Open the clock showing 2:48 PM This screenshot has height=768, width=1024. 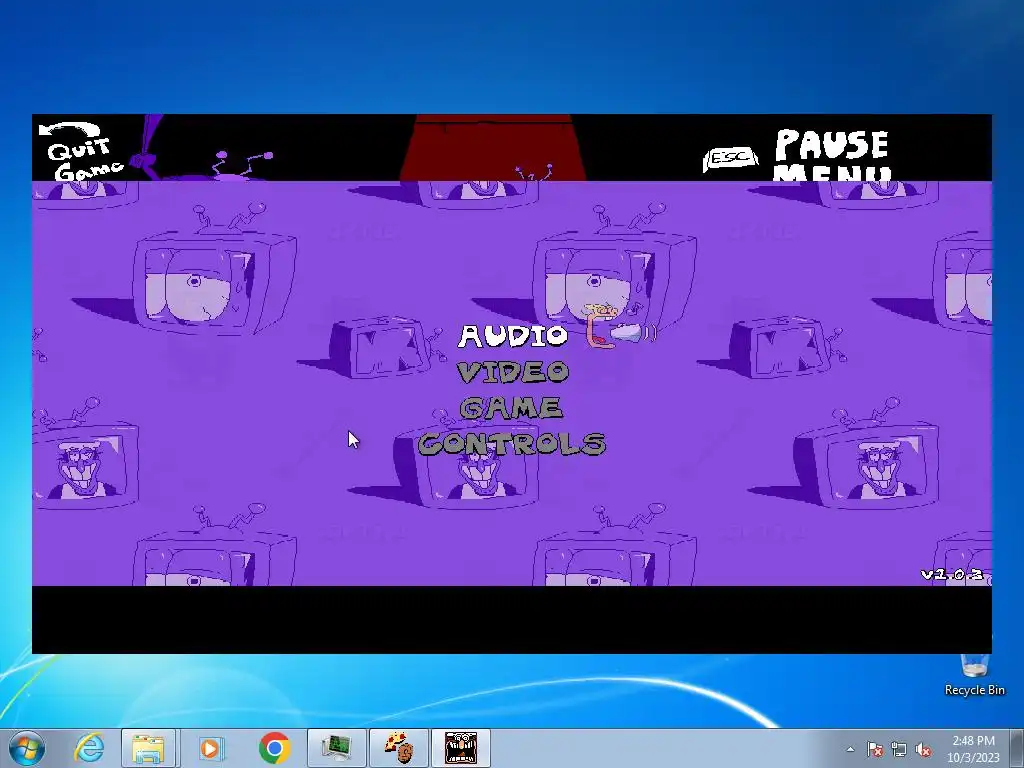coord(974,749)
